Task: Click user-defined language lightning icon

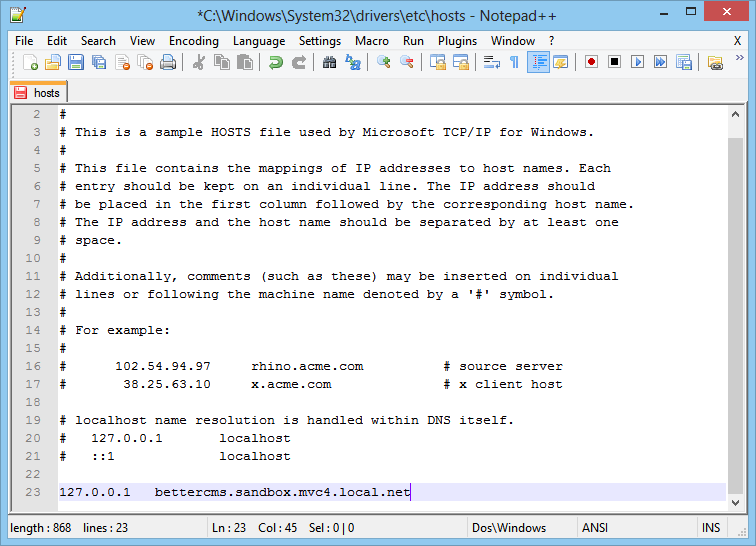Action: click(561, 63)
